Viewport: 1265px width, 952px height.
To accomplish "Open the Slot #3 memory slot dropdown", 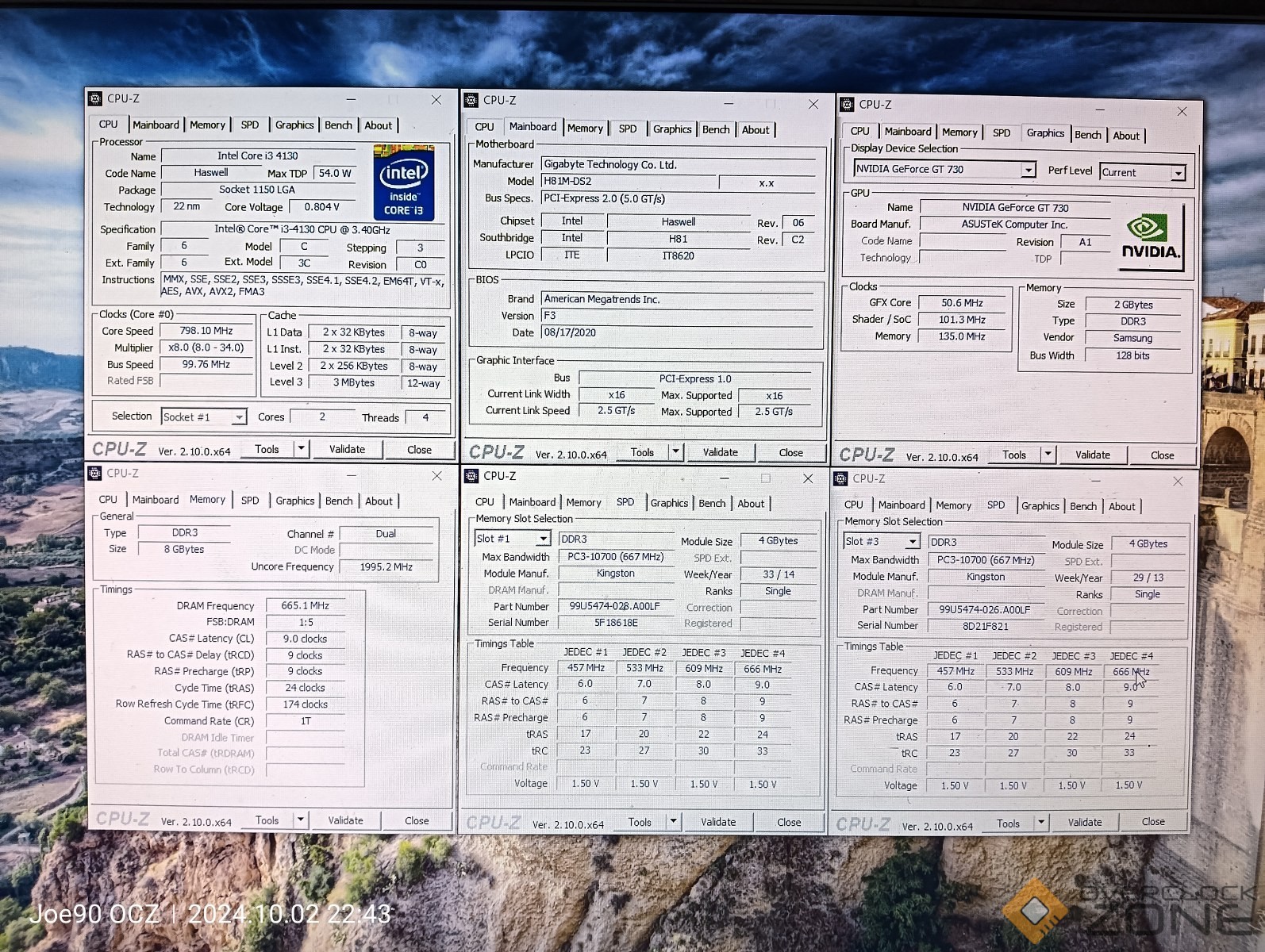I will click(x=913, y=542).
